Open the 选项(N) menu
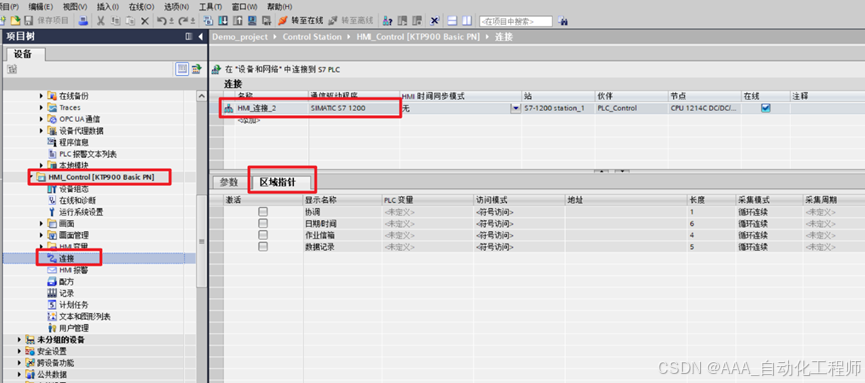 point(176,7)
